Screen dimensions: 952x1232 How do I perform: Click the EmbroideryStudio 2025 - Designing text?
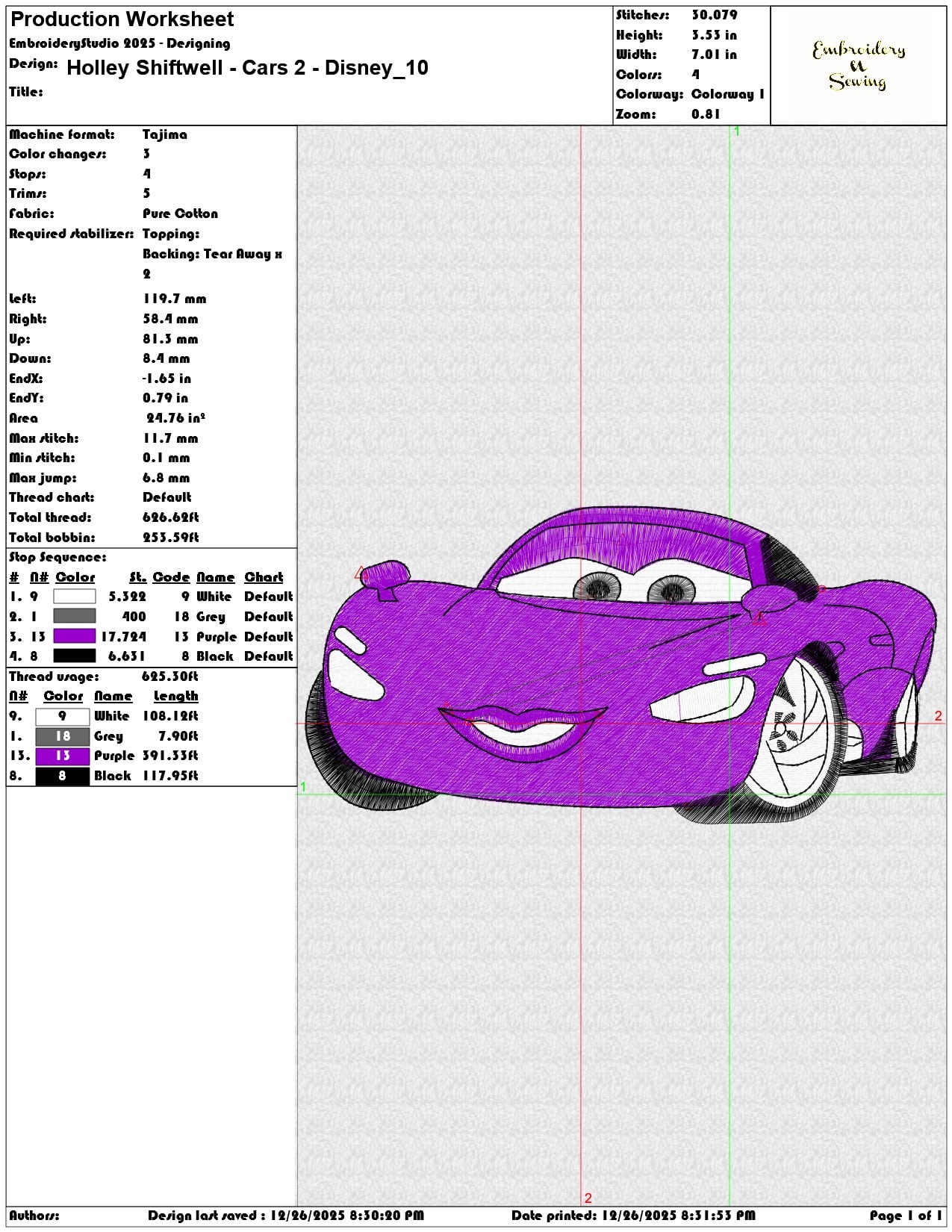pos(119,43)
